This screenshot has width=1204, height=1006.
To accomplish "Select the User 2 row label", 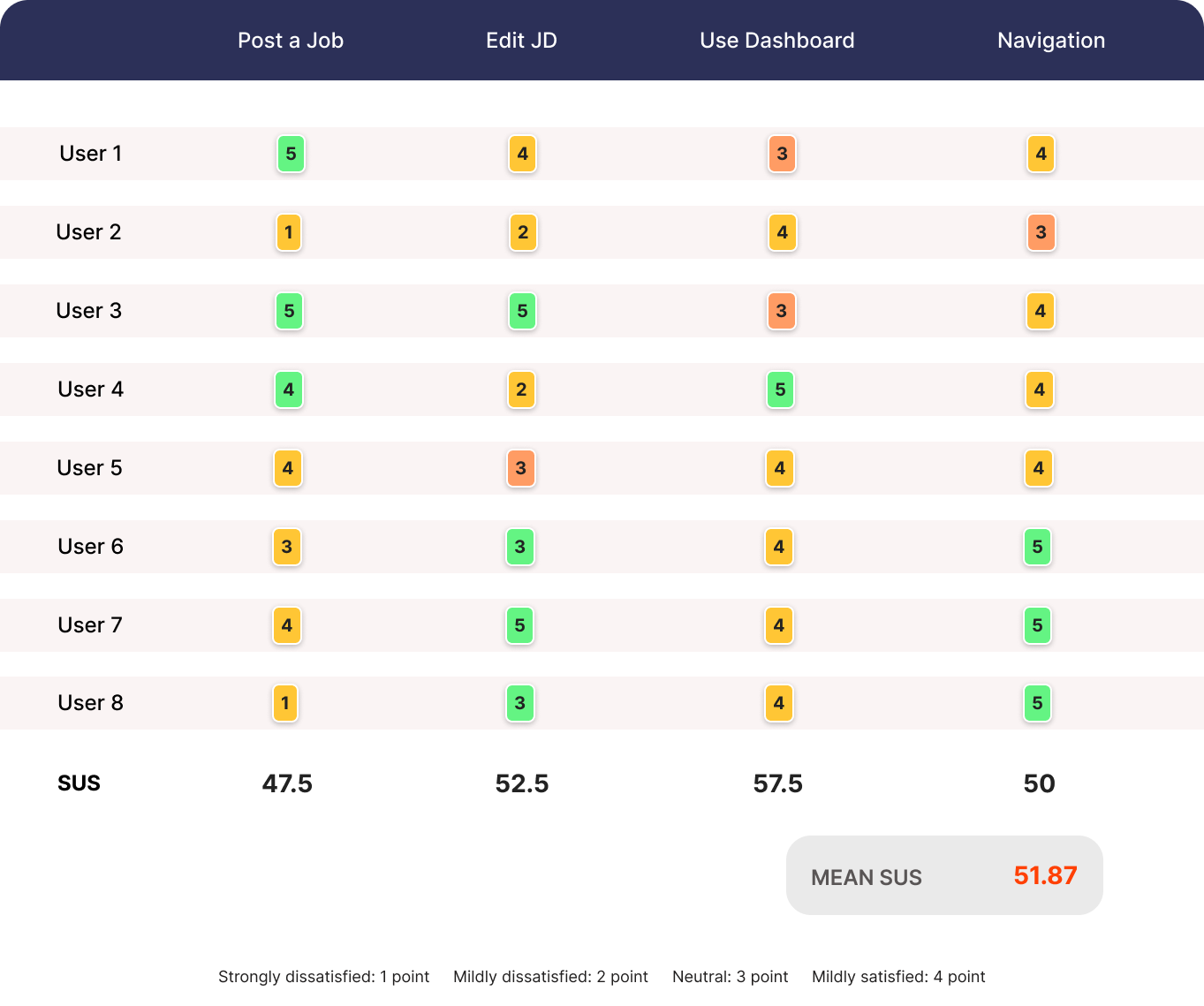I will click(x=88, y=232).
